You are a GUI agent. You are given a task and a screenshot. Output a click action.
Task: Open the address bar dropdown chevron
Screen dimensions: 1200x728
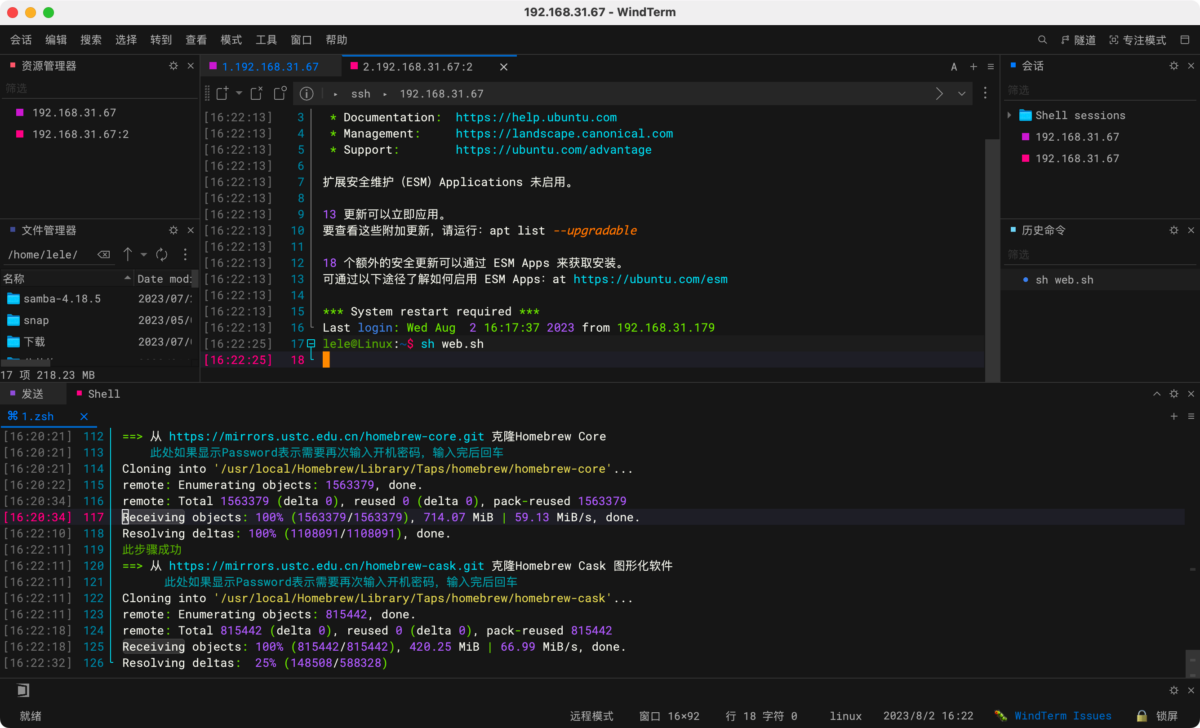pyautogui.click(x=962, y=93)
